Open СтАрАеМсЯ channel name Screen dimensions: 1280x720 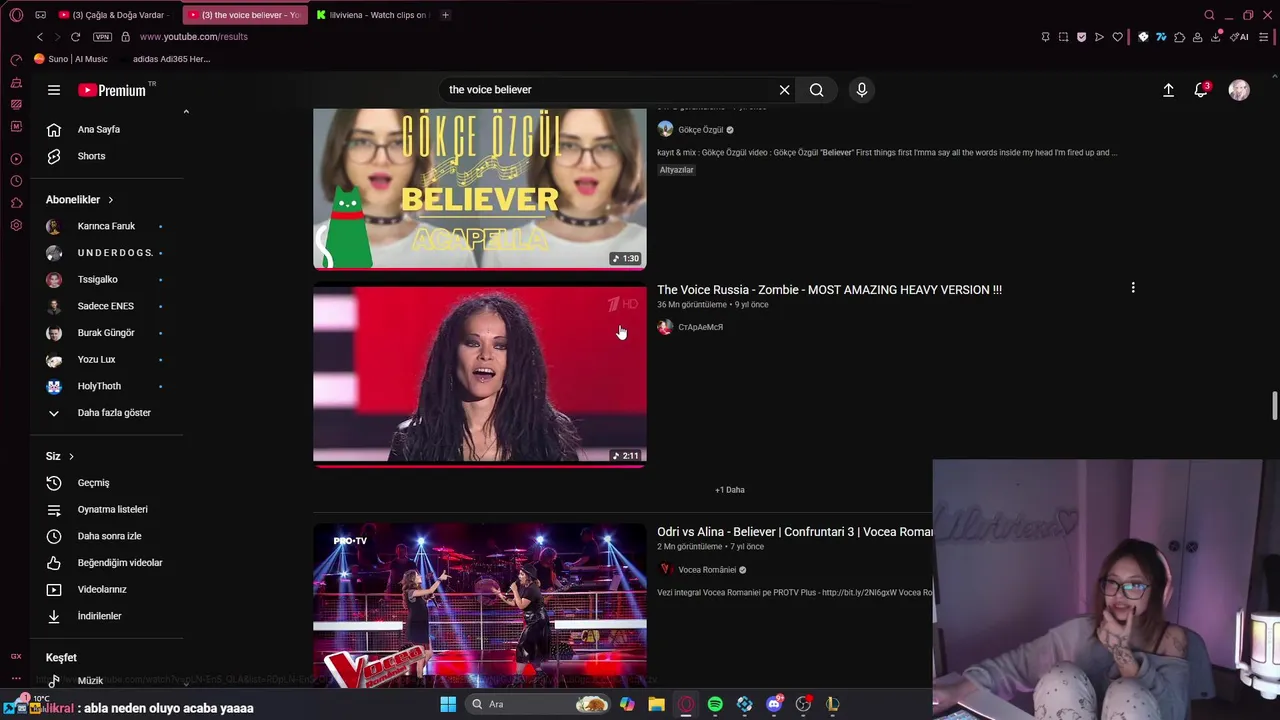pyautogui.click(x=700, y=327)
